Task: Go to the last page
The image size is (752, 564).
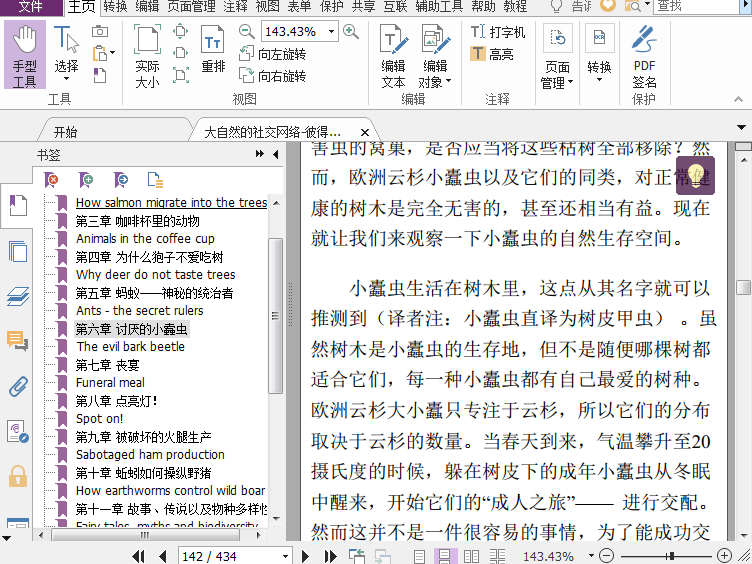Action: (330, 556)
